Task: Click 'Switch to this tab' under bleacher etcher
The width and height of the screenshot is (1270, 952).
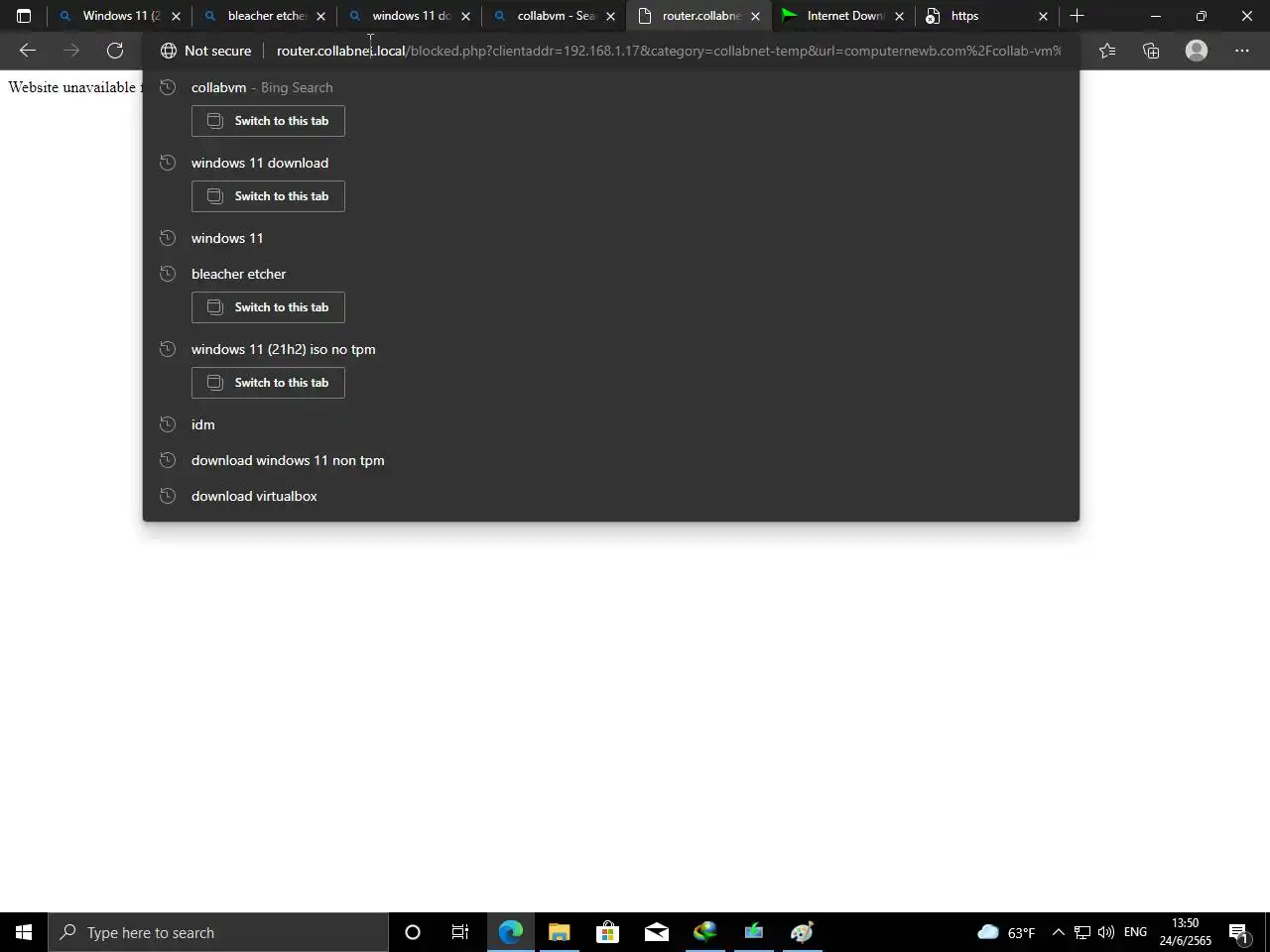Action: pyautogui.click(x=268, y=307)
